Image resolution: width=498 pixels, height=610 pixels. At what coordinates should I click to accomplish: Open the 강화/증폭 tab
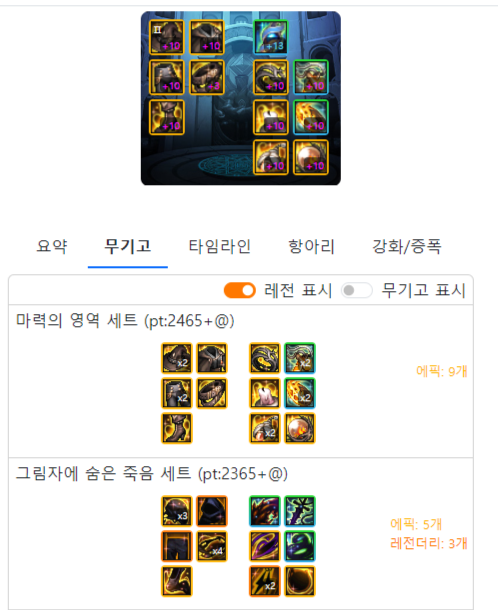point(407,246)
